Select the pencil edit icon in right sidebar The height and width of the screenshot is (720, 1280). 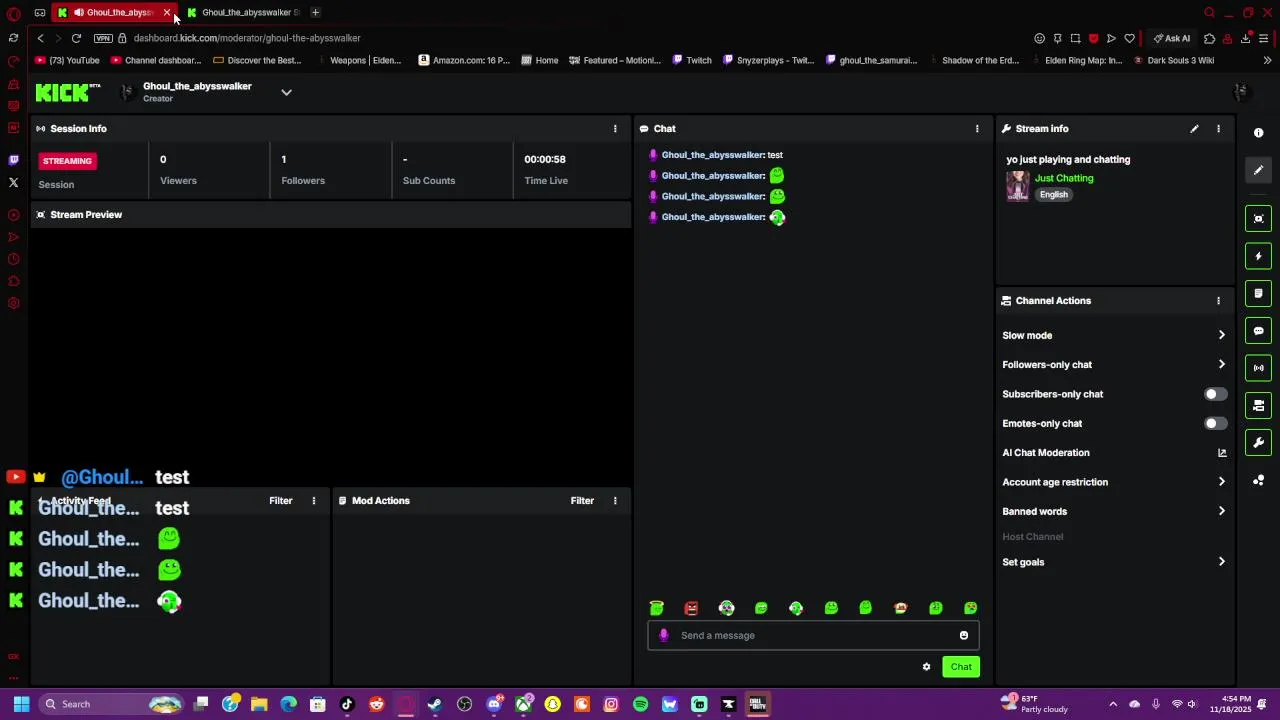tap(1258, 170)
